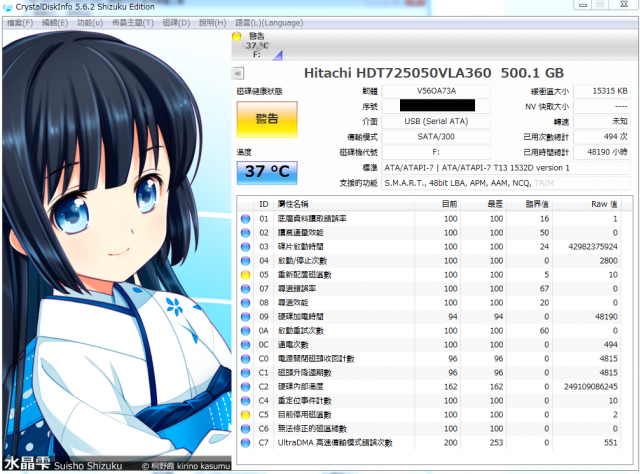640x474 pixels.
Task: Click the blue status icon for attribute 09
Action: 245,317
